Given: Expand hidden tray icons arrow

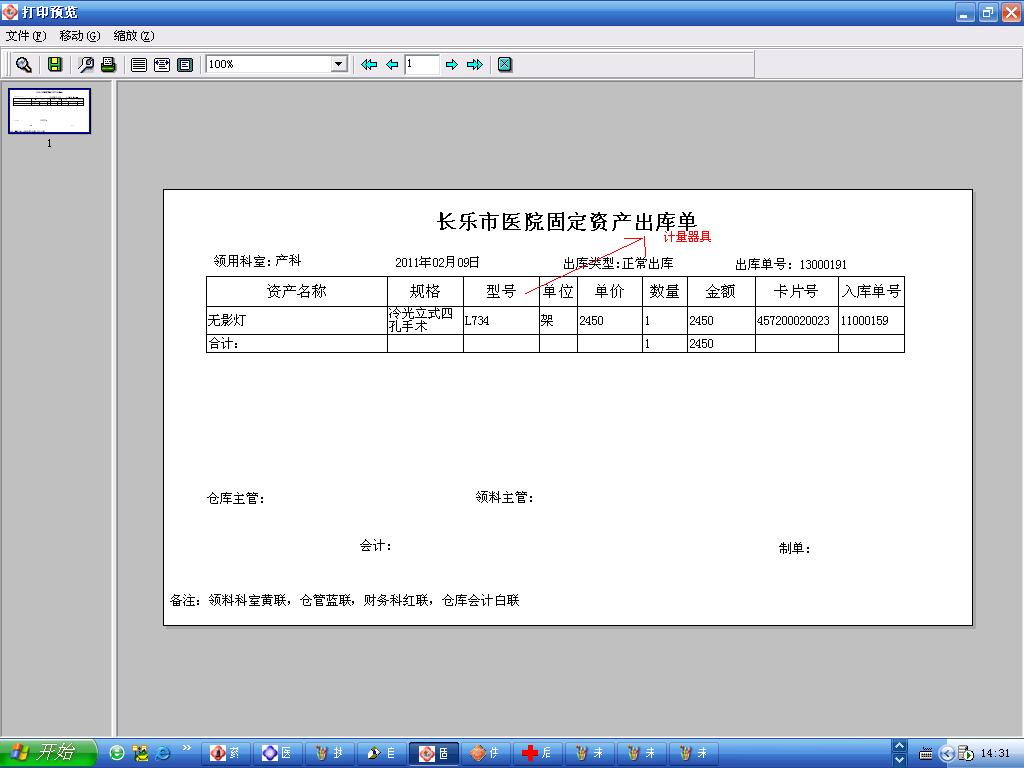Looking at the screenshot, I should pos(946,753).
